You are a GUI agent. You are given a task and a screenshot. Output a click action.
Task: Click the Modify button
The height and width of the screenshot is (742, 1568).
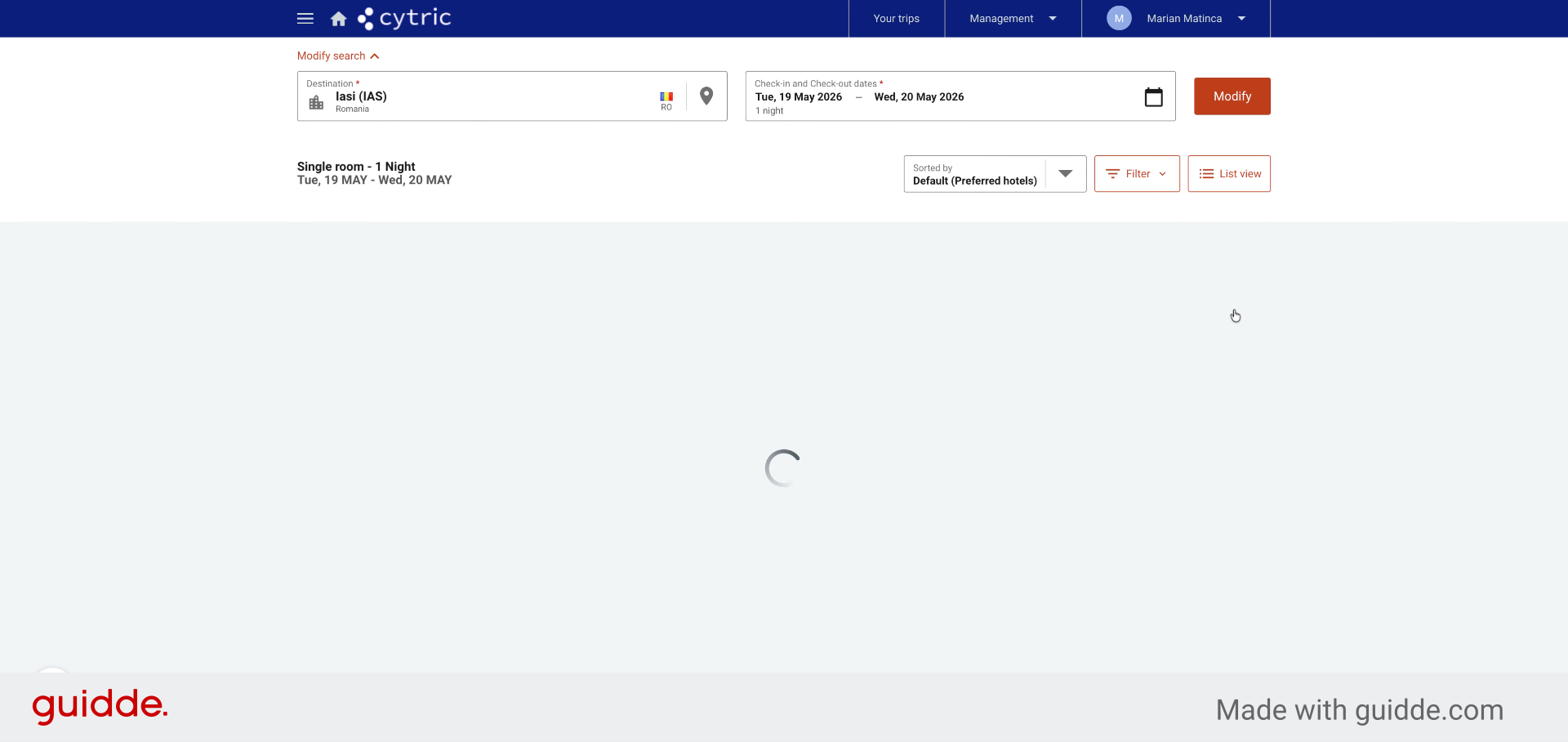pos(1232,96)
